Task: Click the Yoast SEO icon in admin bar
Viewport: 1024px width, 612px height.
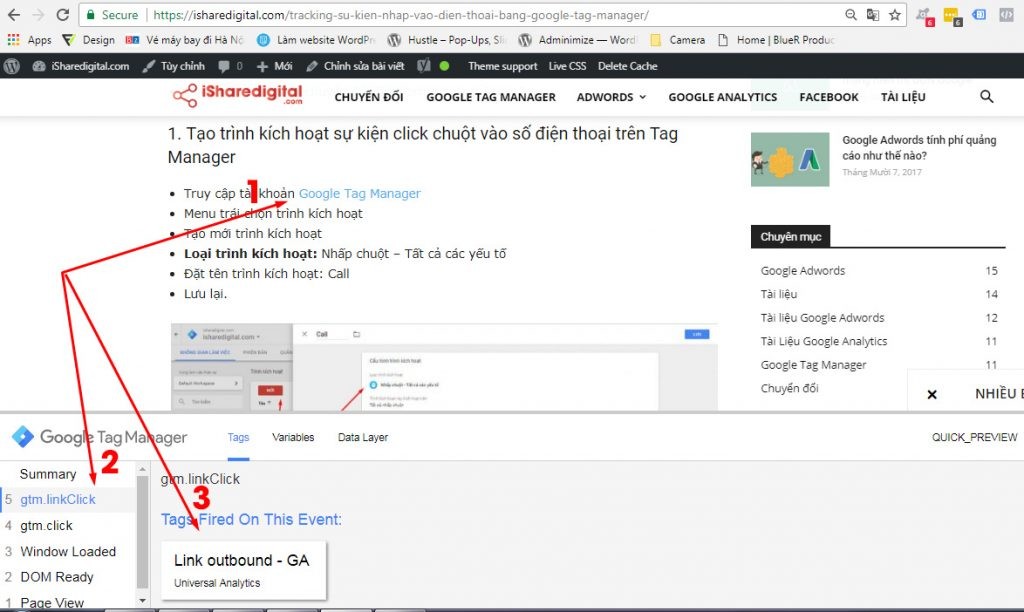Action: (x=424, y=66)
